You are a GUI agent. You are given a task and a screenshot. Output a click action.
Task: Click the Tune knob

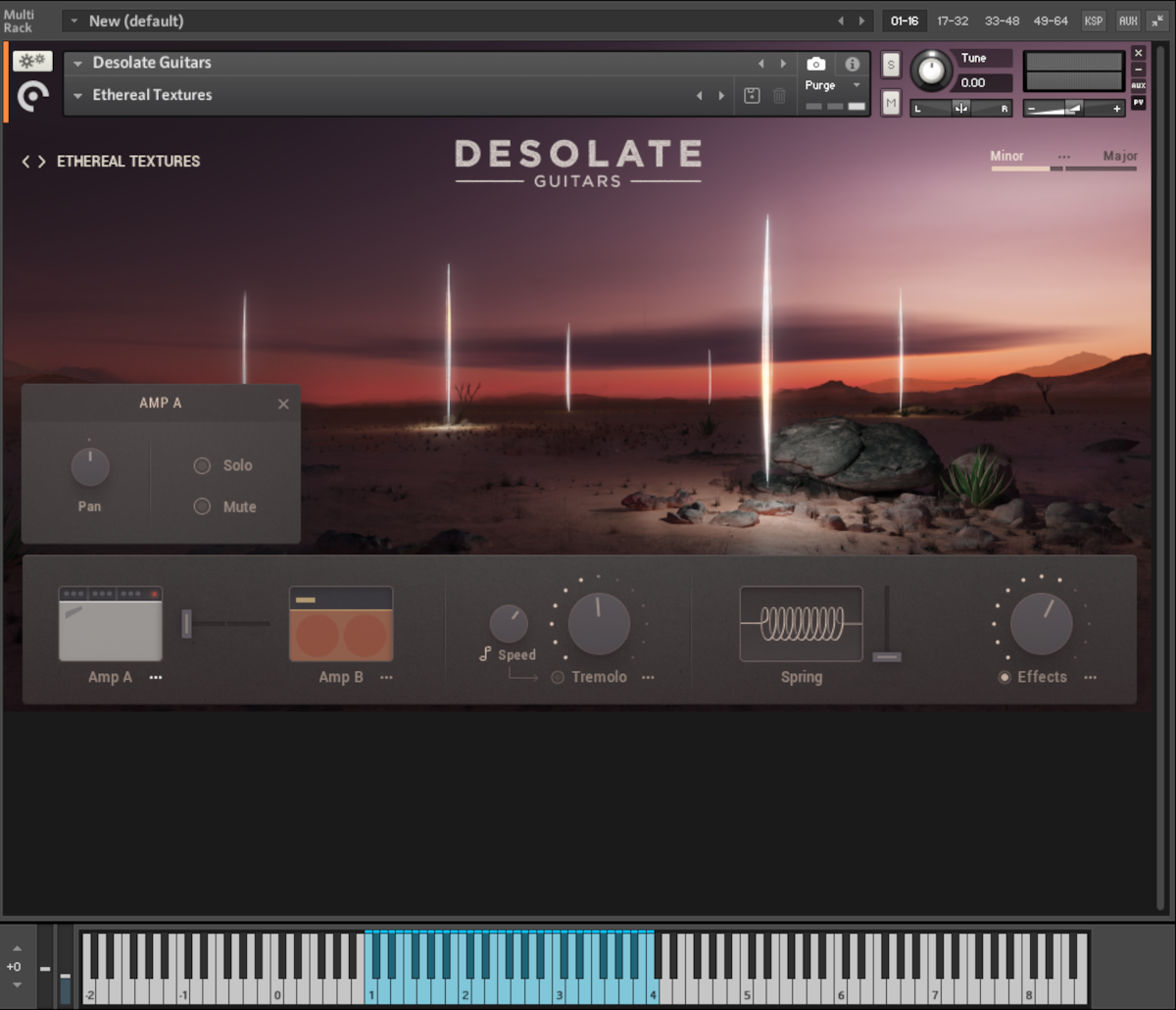931,71
